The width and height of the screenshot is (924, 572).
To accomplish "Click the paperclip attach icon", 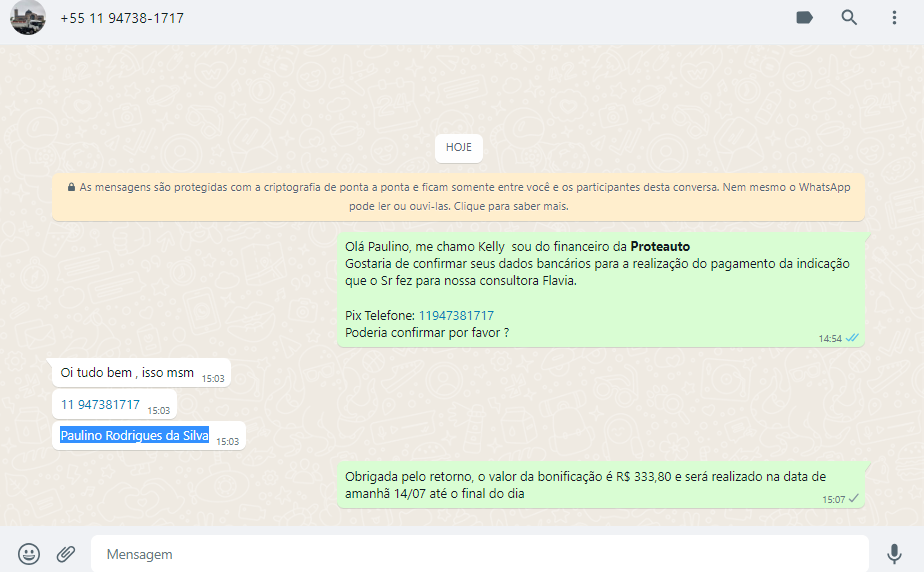I will pos(66,553).
